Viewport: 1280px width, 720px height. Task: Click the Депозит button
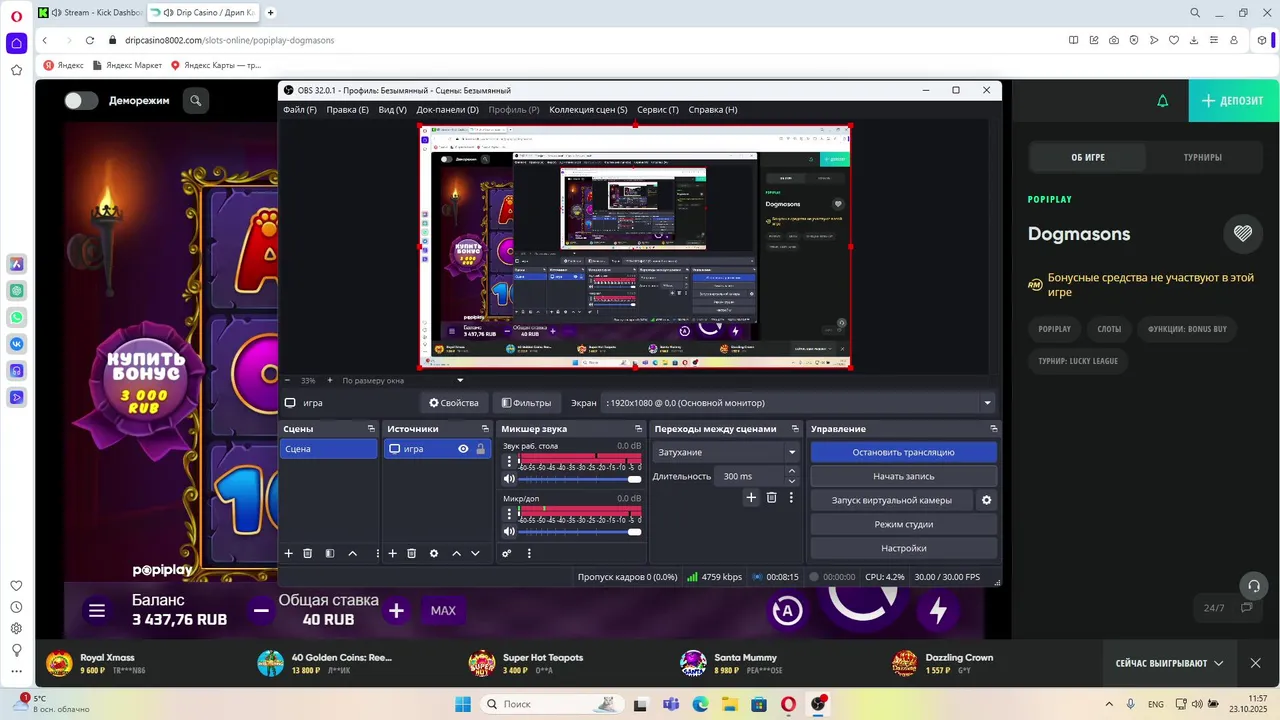(1234, 101)
